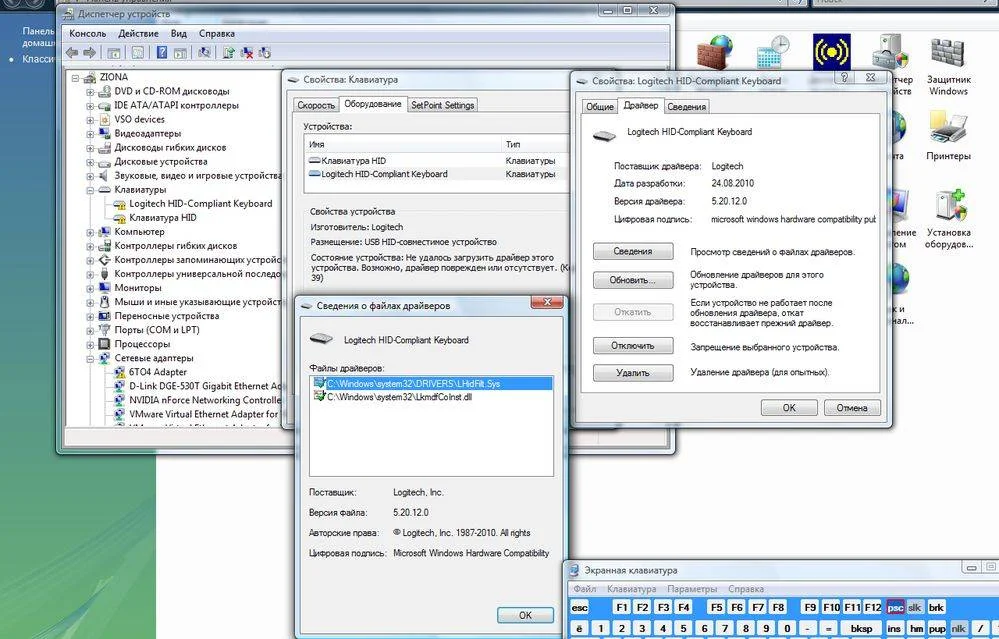The image size is (999, 639).
Task: Open Properties via the toolbar sheet icon
Action: point(138,53)
